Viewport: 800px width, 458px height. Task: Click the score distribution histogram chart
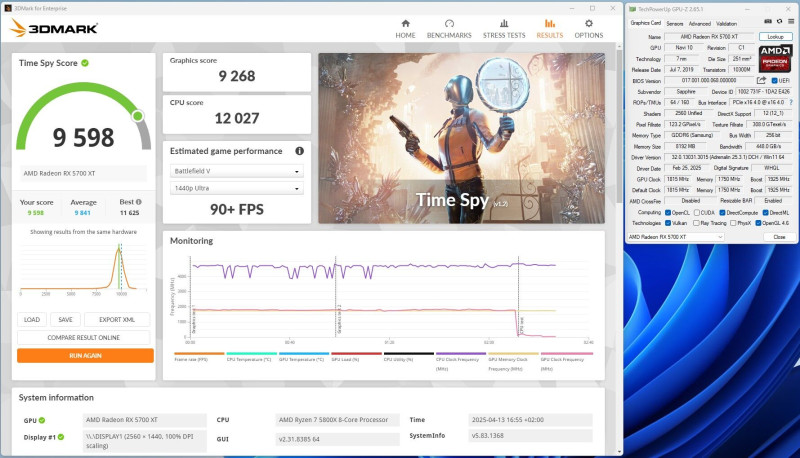point(83,268)
